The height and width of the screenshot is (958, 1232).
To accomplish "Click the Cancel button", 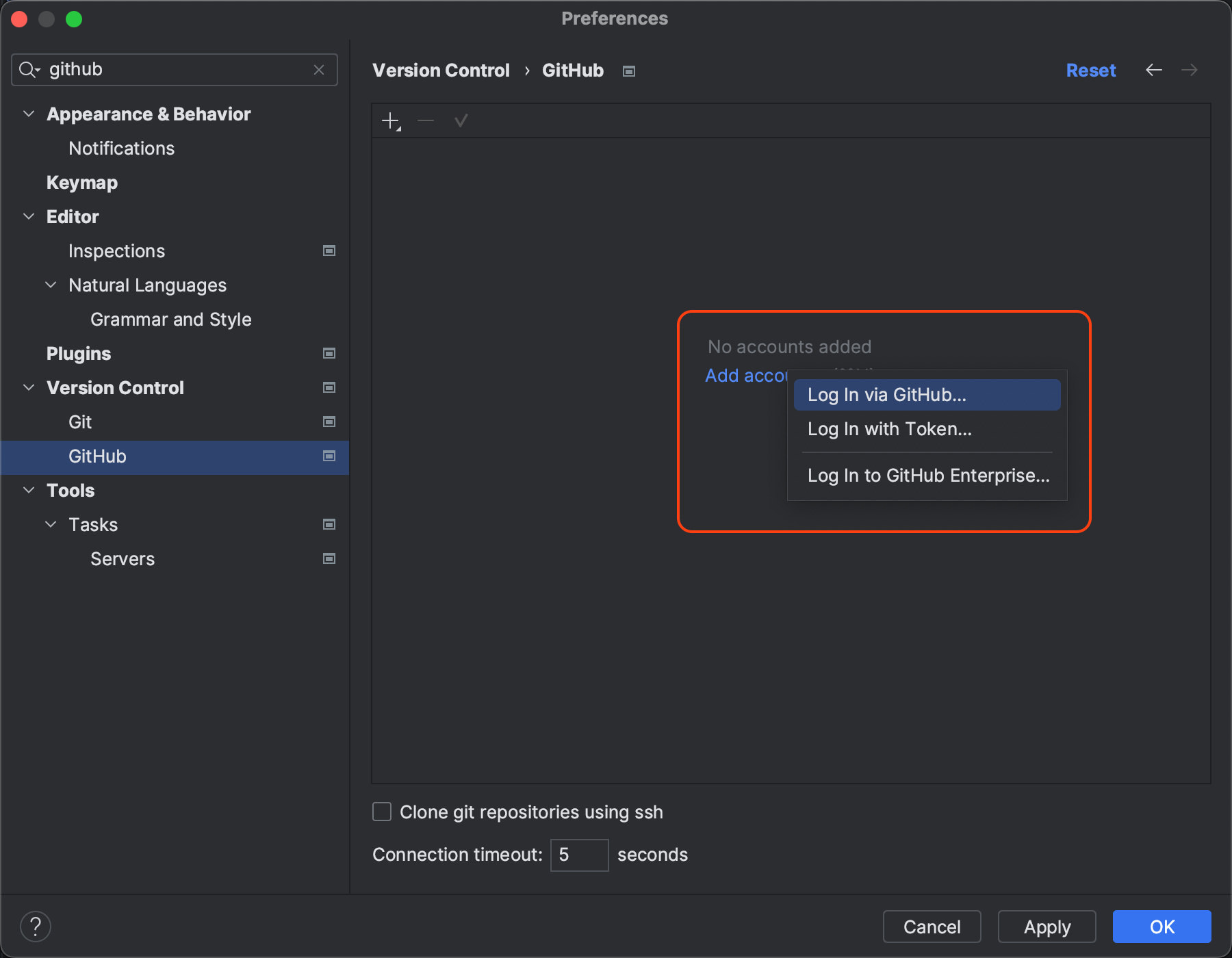I will point(932,927).
